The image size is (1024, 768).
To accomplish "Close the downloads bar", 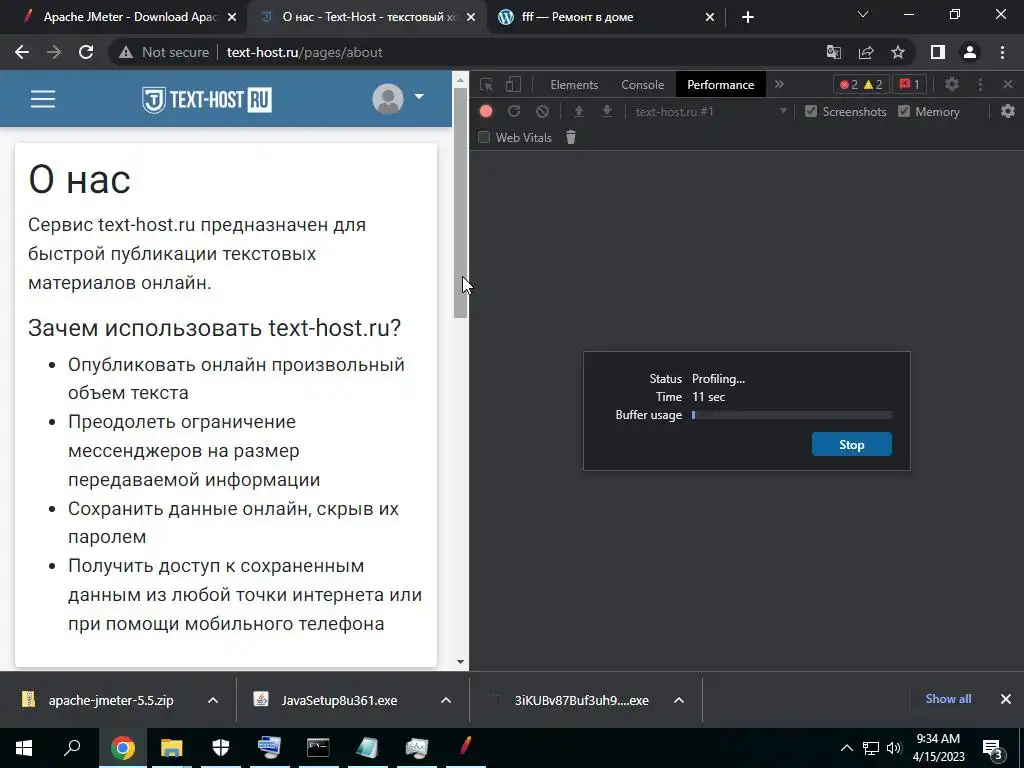I will (x=1006, y=699).
